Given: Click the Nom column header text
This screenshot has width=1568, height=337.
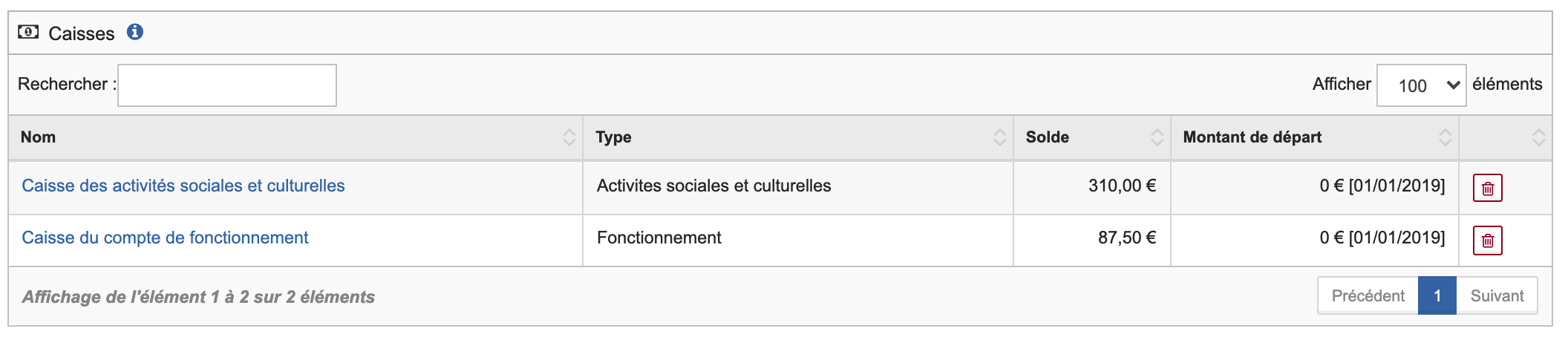Looking at the screenshot, I should [38, 137].
